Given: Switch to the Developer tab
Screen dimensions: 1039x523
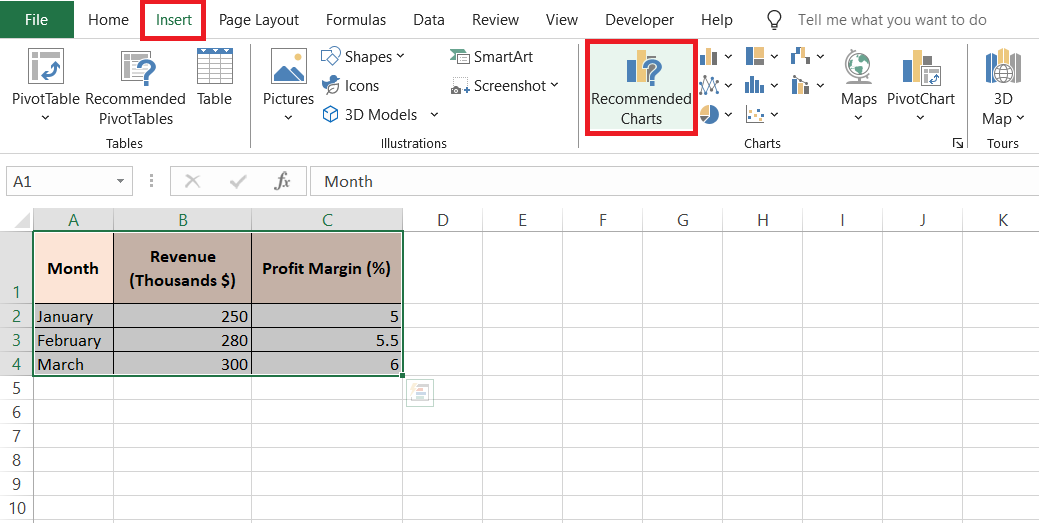Looking at the screenshot, I should pyautogui.click(x=639, y=20).
